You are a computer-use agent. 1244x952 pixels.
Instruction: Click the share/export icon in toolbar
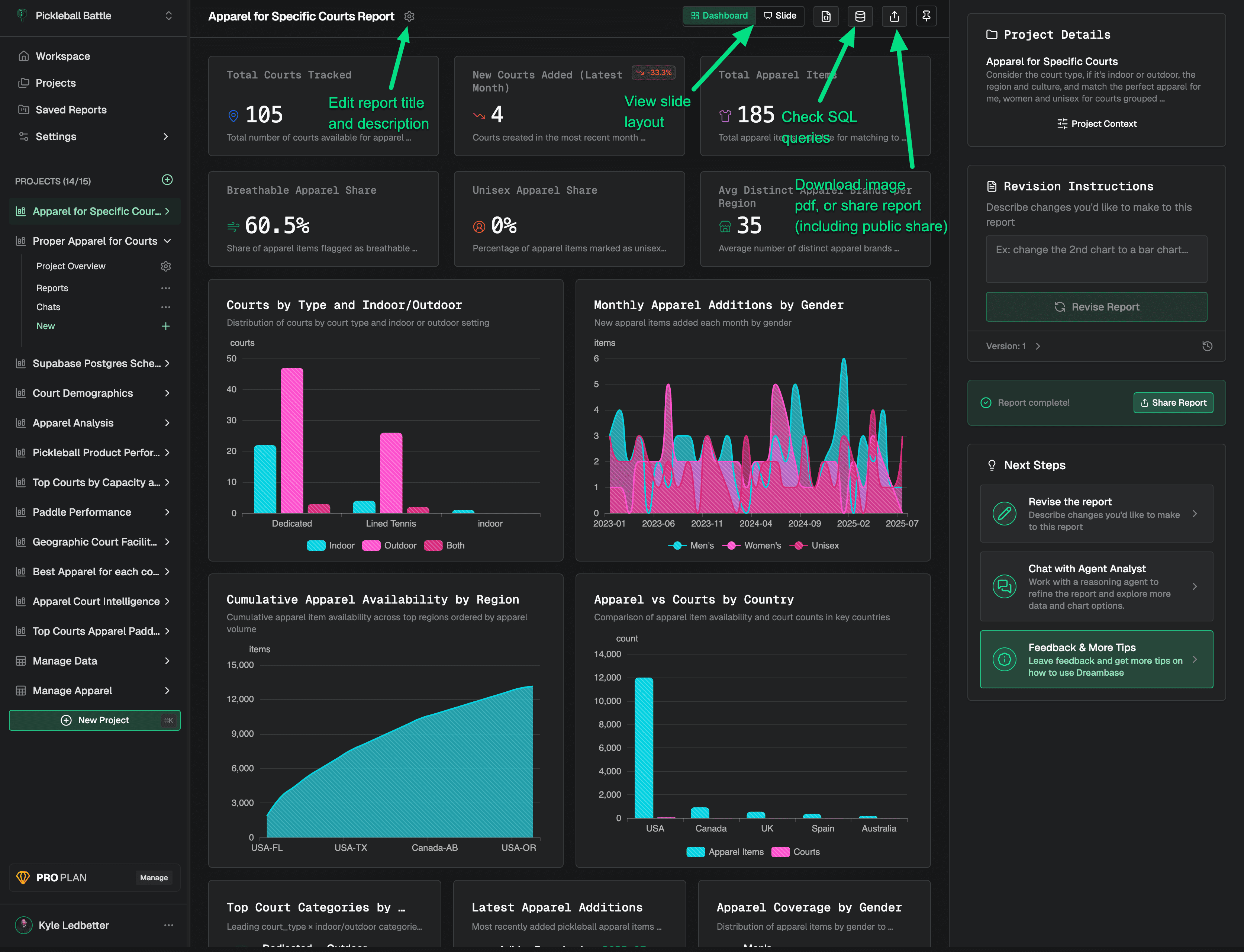coord(894,16)
